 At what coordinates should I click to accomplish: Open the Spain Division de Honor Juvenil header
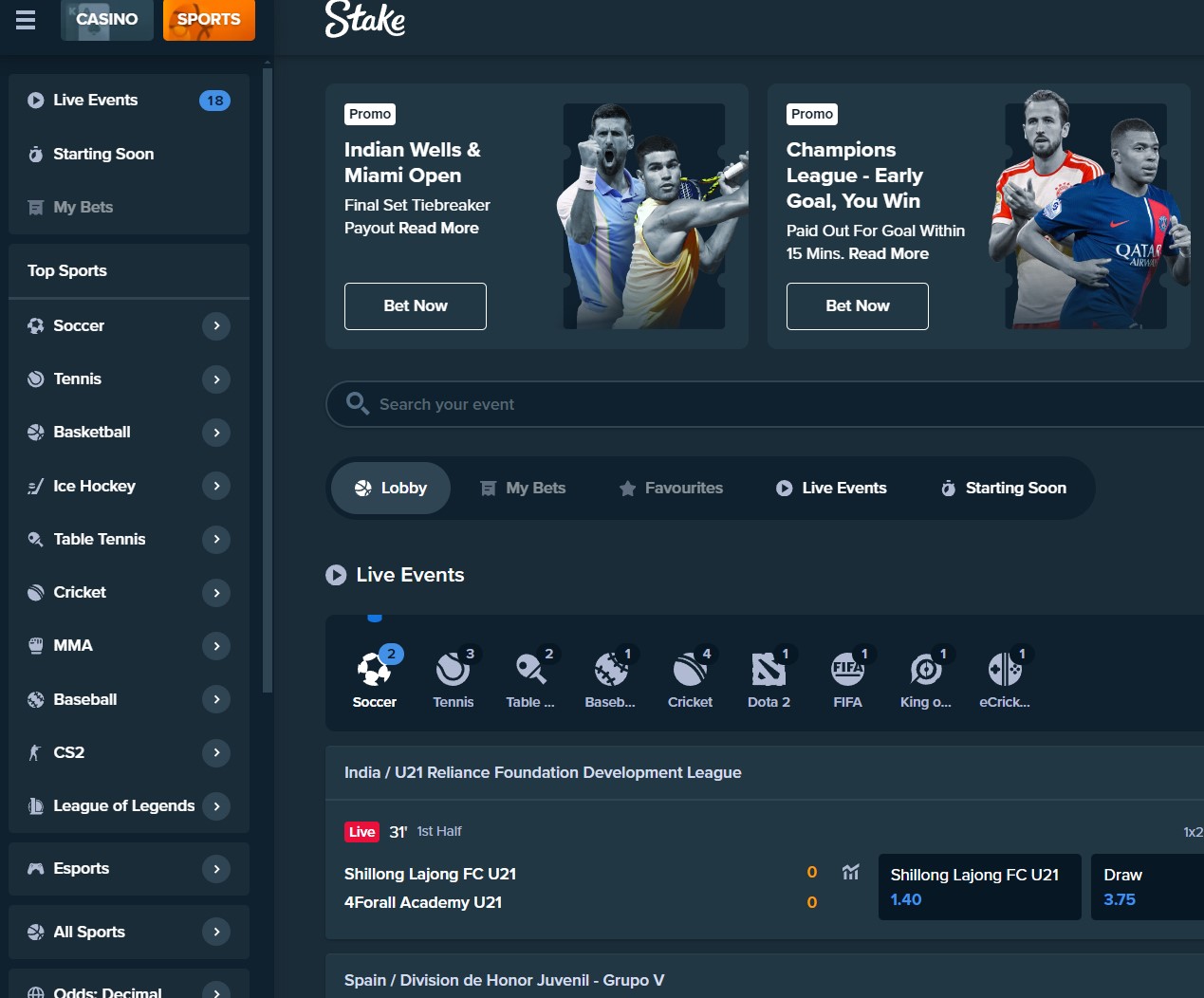click(x=765, y=978)
